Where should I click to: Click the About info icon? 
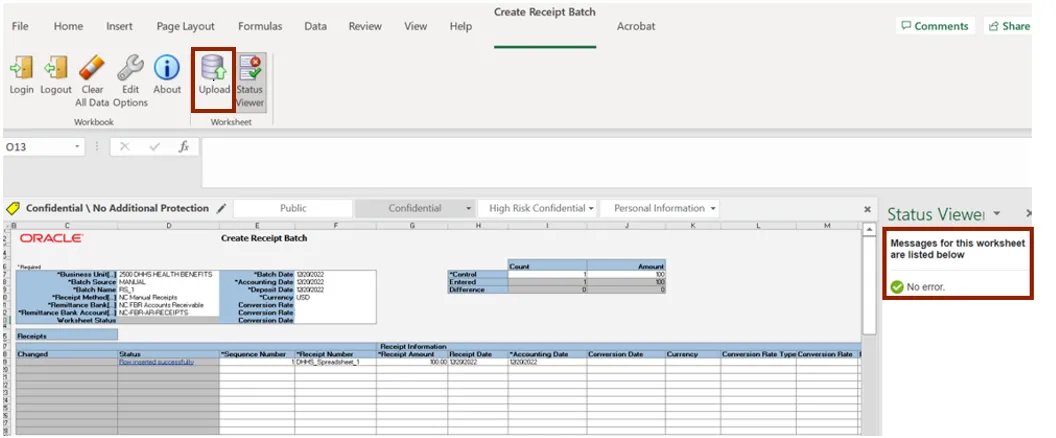click(x=167, y=69)
